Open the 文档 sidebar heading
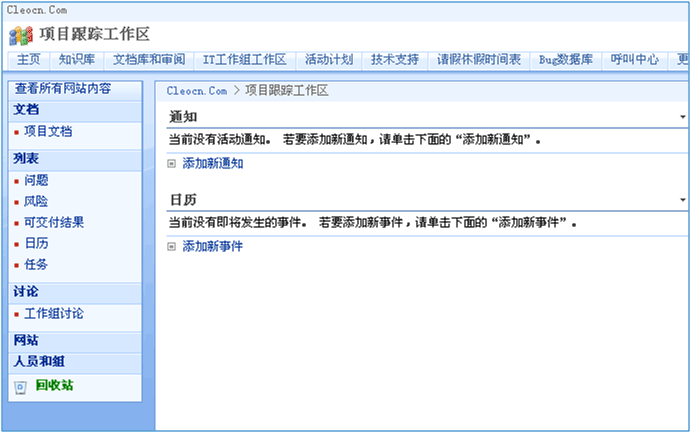This screenshot has width=692, height=433. pos(26,109)
